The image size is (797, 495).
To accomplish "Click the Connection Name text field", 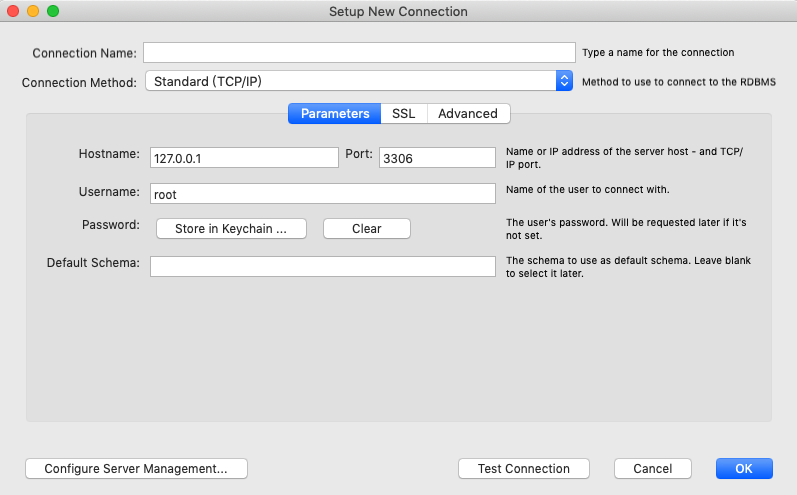I will 360,52.
